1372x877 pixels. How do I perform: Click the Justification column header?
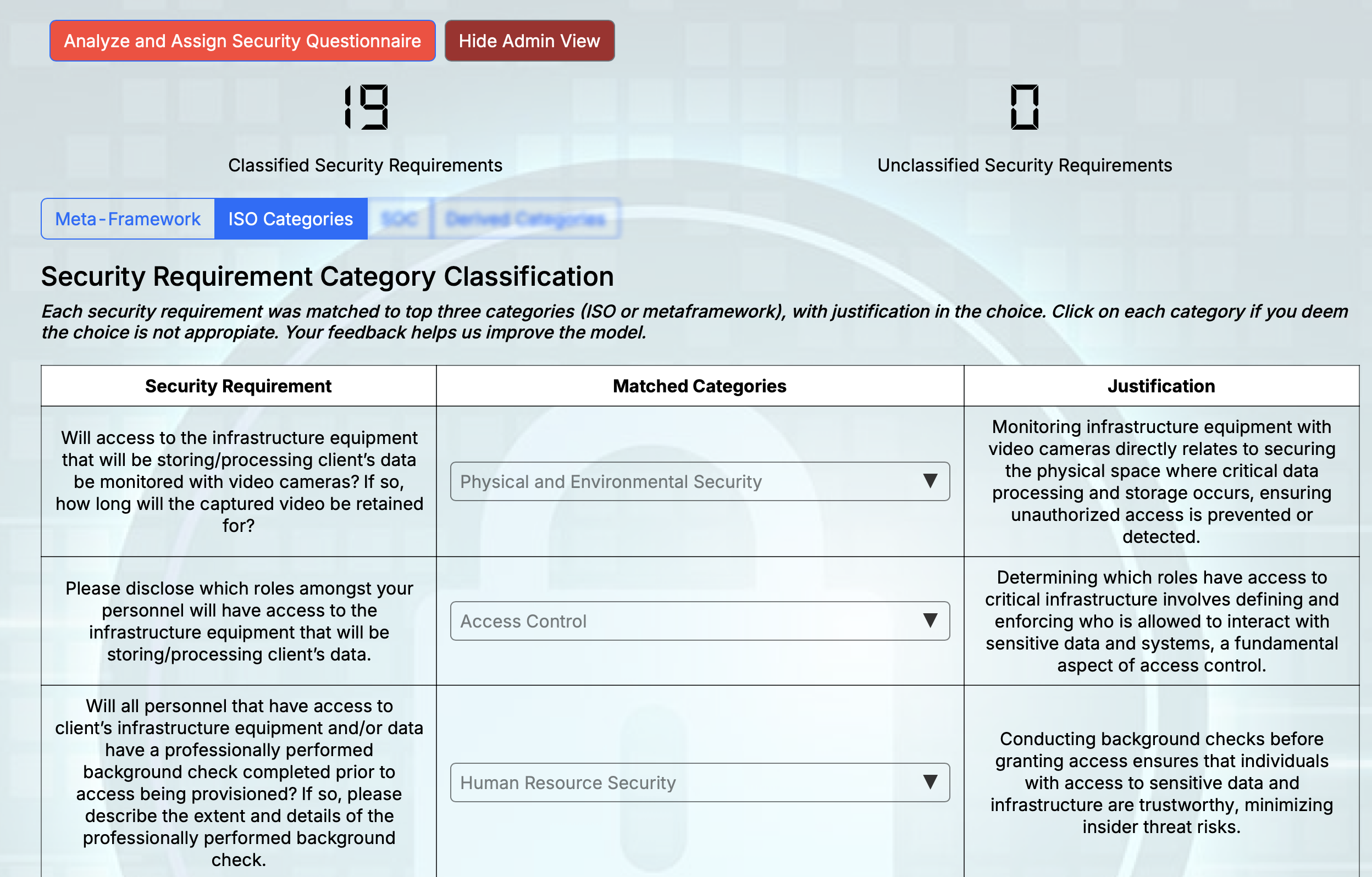coord(1161,386)
